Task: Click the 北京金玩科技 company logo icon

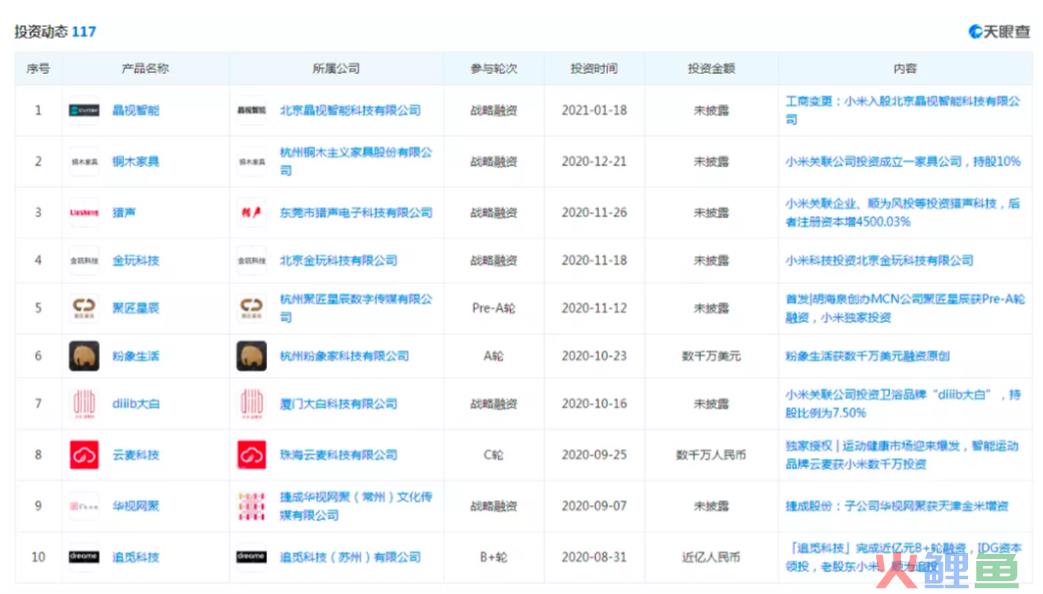Action: (x=251, y=261)
